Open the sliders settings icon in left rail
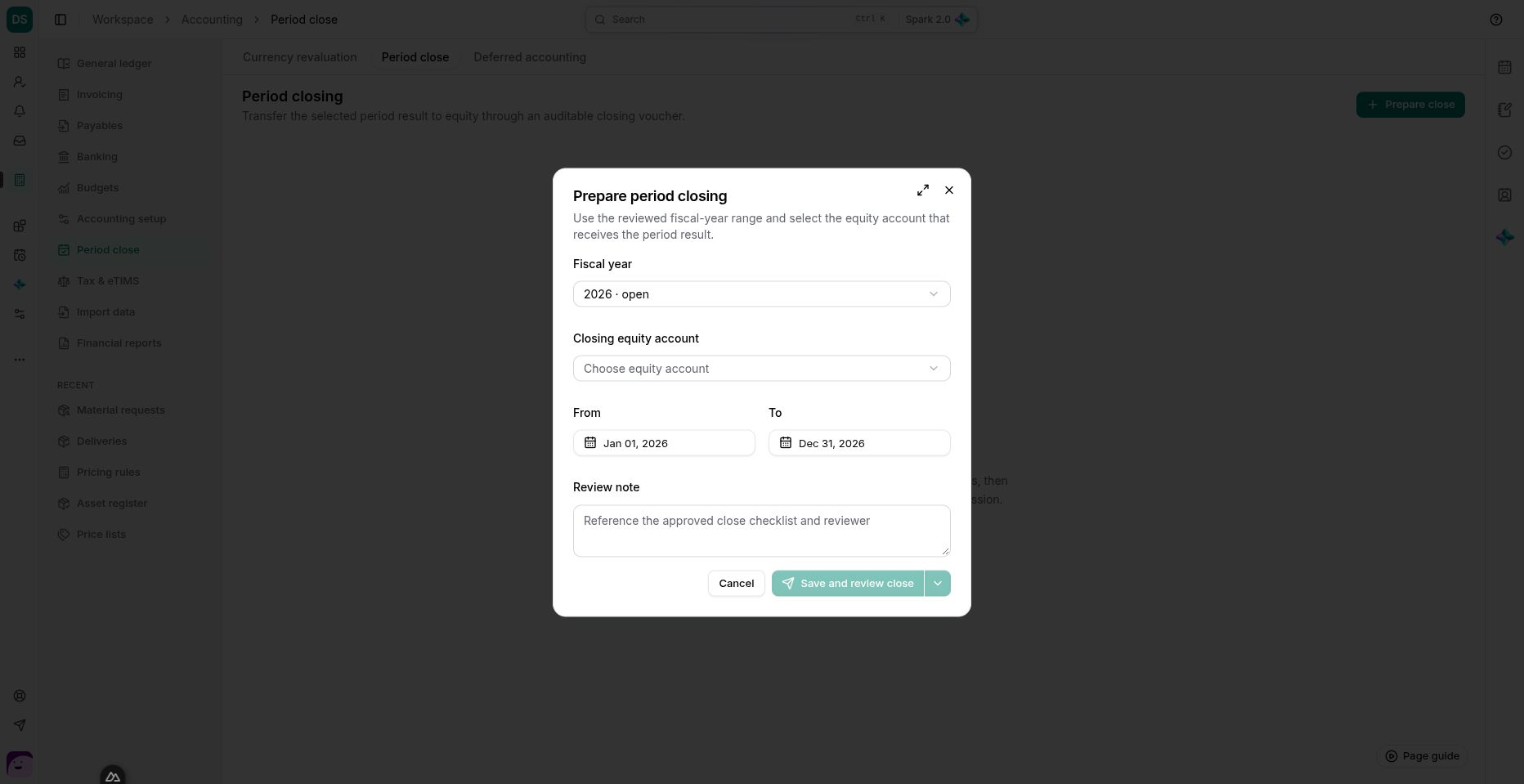Screen dimensions: 1524x784 (x=20, y=314)
